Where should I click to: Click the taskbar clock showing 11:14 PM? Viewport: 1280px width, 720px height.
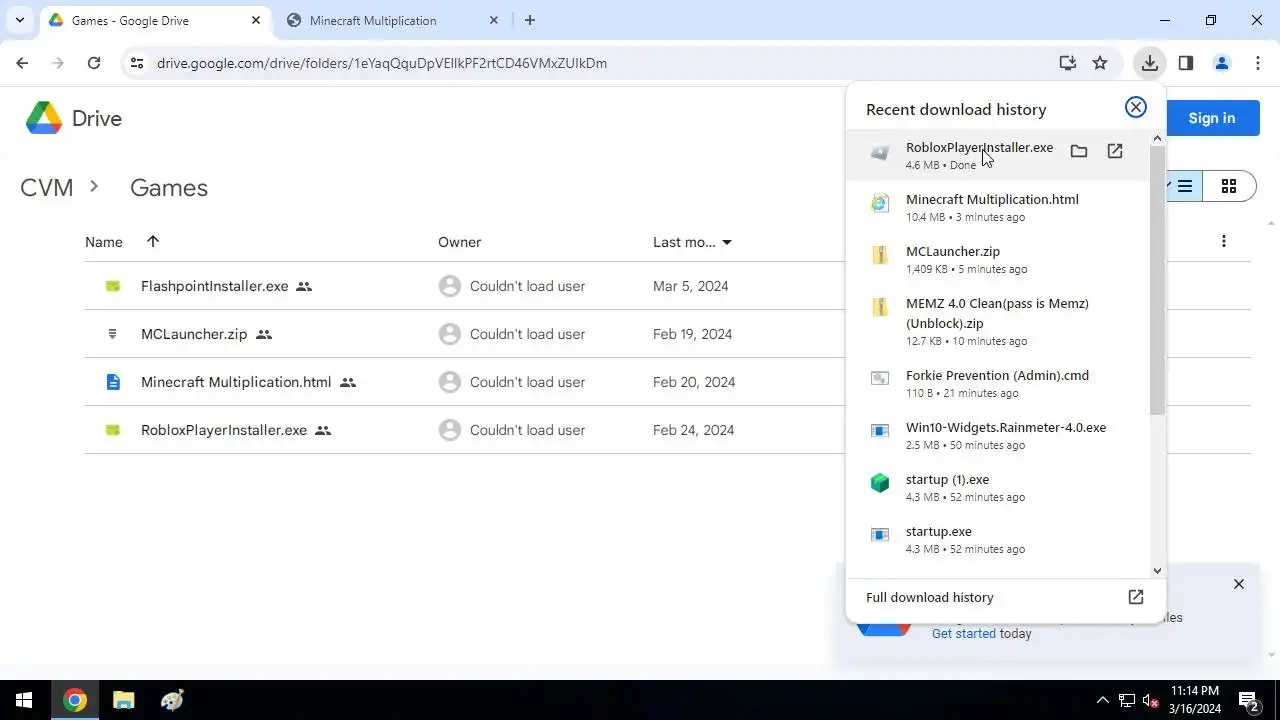click(1195, 700)
